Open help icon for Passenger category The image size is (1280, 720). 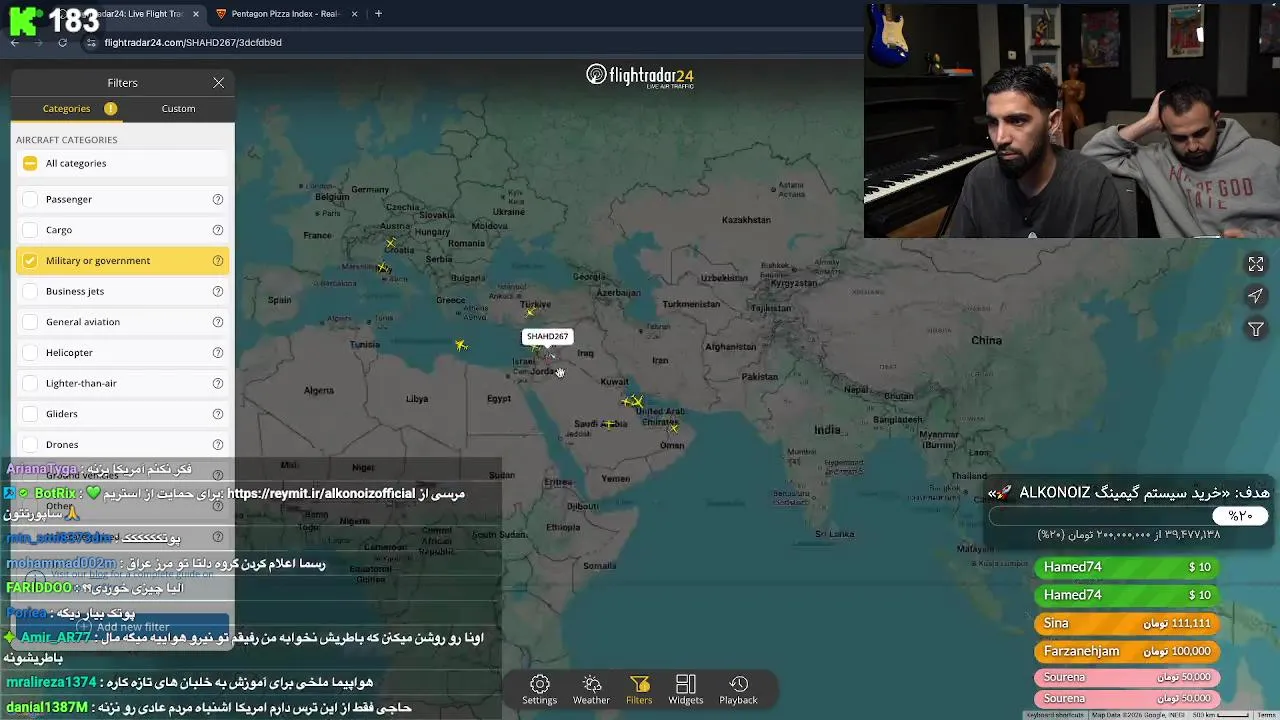(217, 199)
